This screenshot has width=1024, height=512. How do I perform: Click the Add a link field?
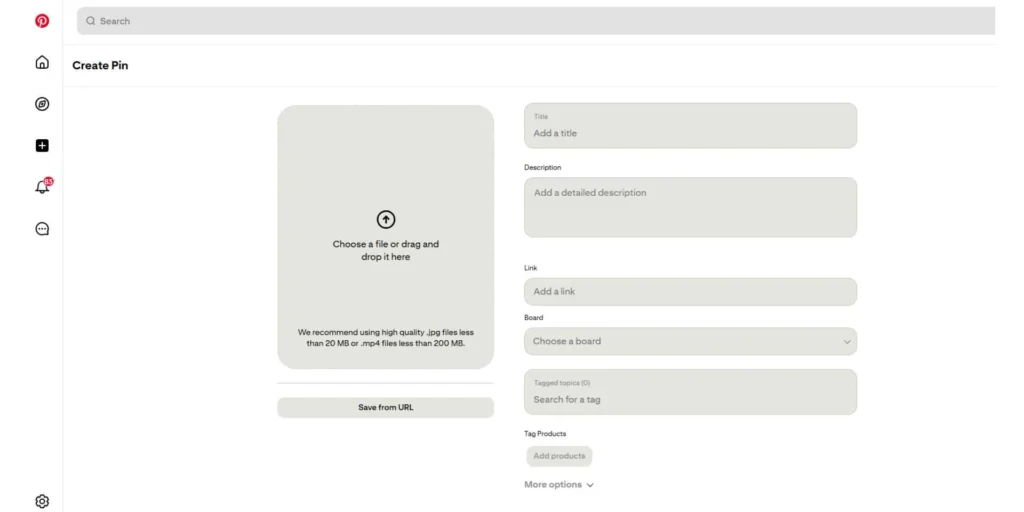[690, 292]
